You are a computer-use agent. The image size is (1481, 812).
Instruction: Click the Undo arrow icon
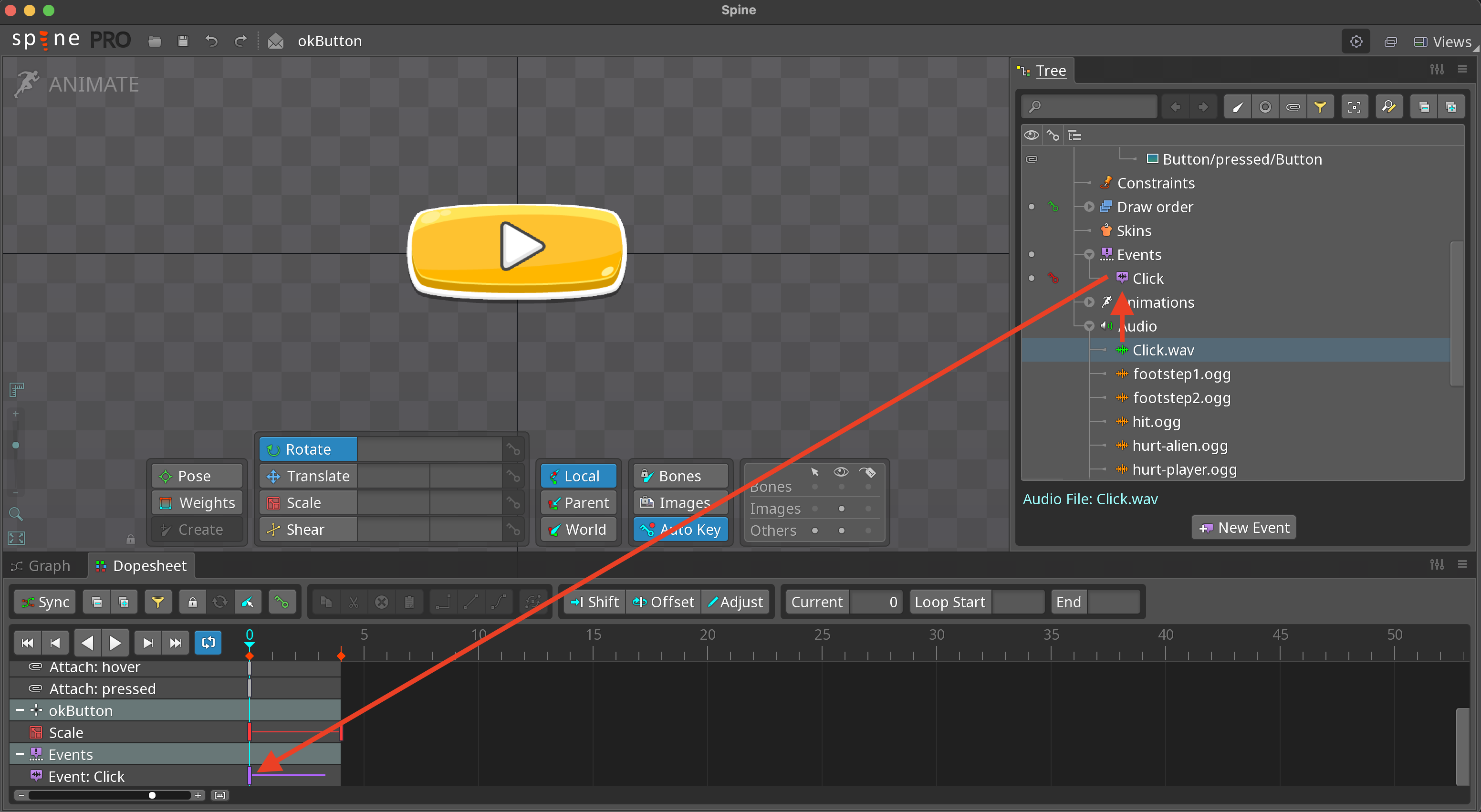point(210,41)
